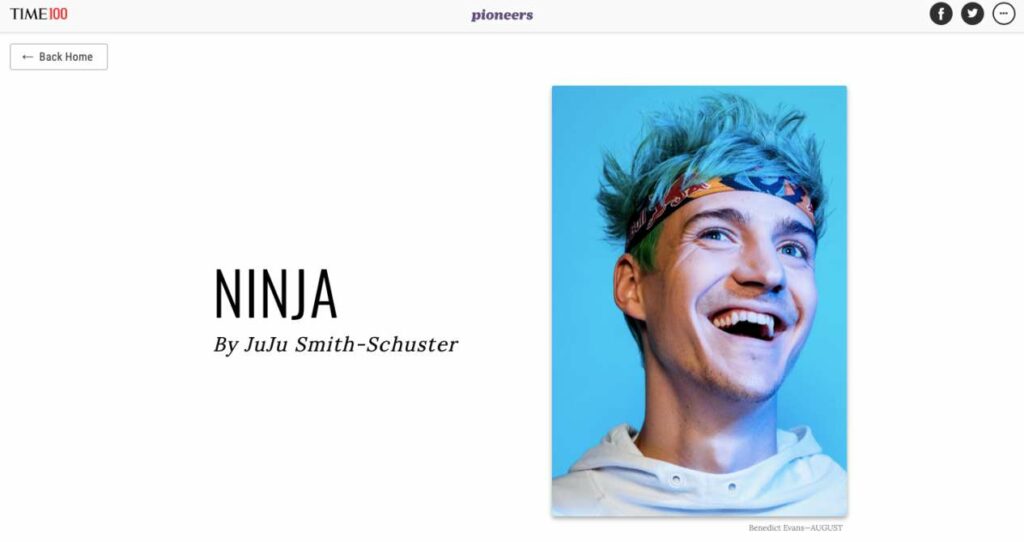Click the JuJu Smith-Schuster author name
Image resolution: width=1024 pixels, height=542 pixels.
tap(351, 345)
